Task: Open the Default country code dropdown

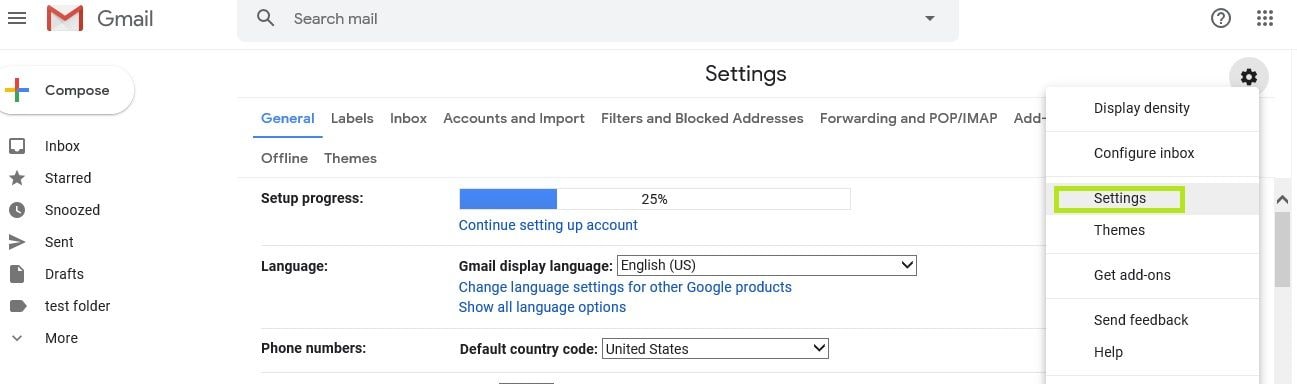Action: (x=715, y=349)
